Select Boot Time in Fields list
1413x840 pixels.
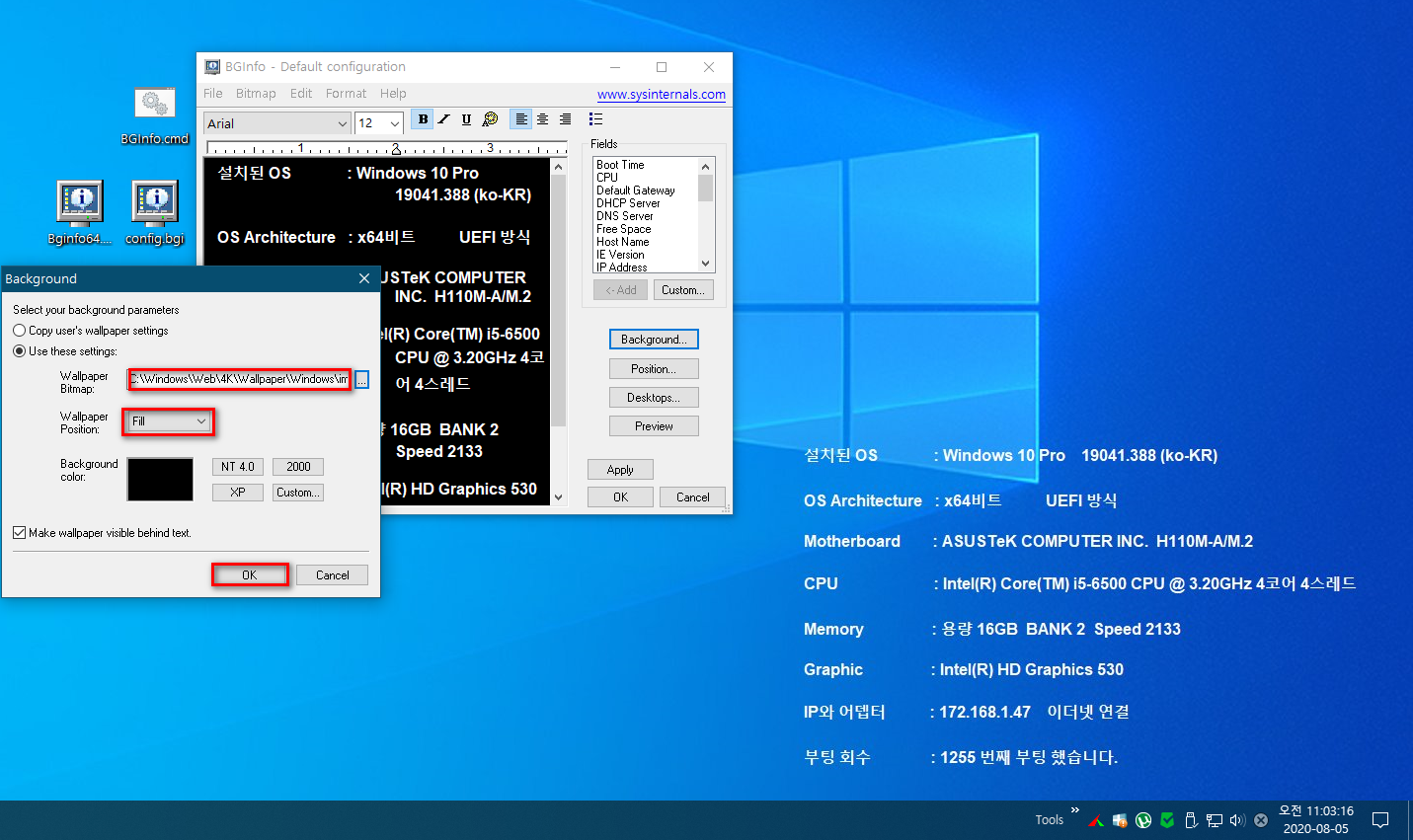click(620, 165)
